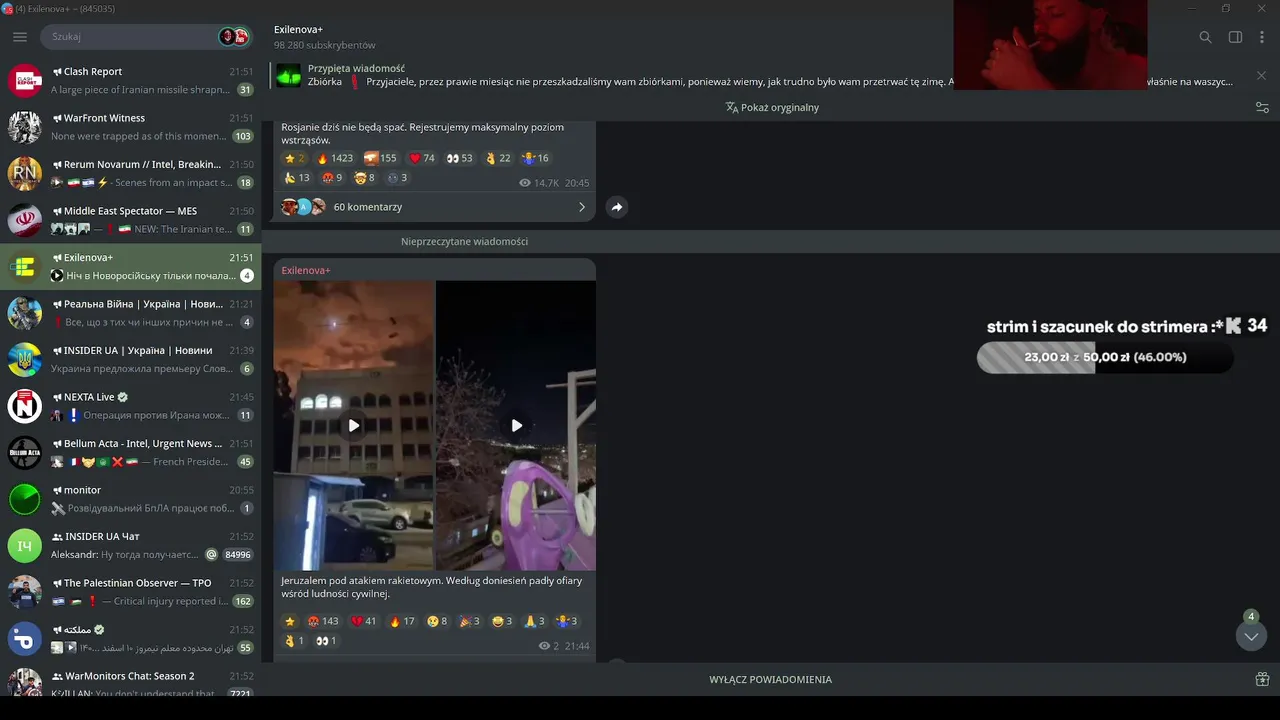
Task: Open the gift icon in bottom bar
Action: click(1262, 679)
